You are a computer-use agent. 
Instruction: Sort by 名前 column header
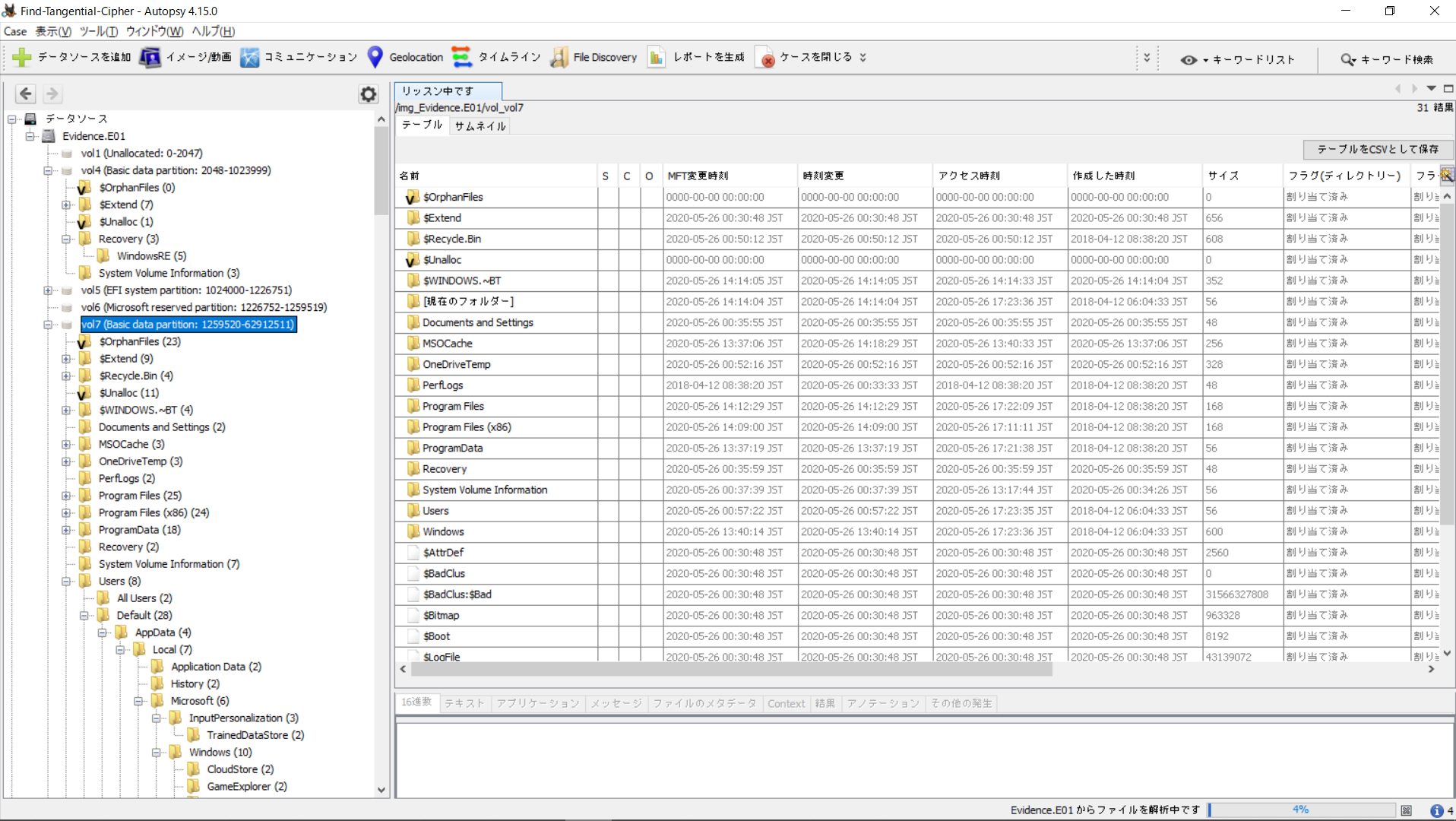click(x=496, y=176)
